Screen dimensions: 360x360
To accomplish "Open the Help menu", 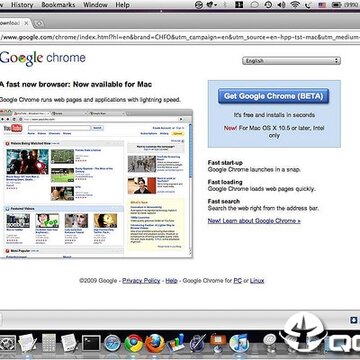I will click(122, 5).
